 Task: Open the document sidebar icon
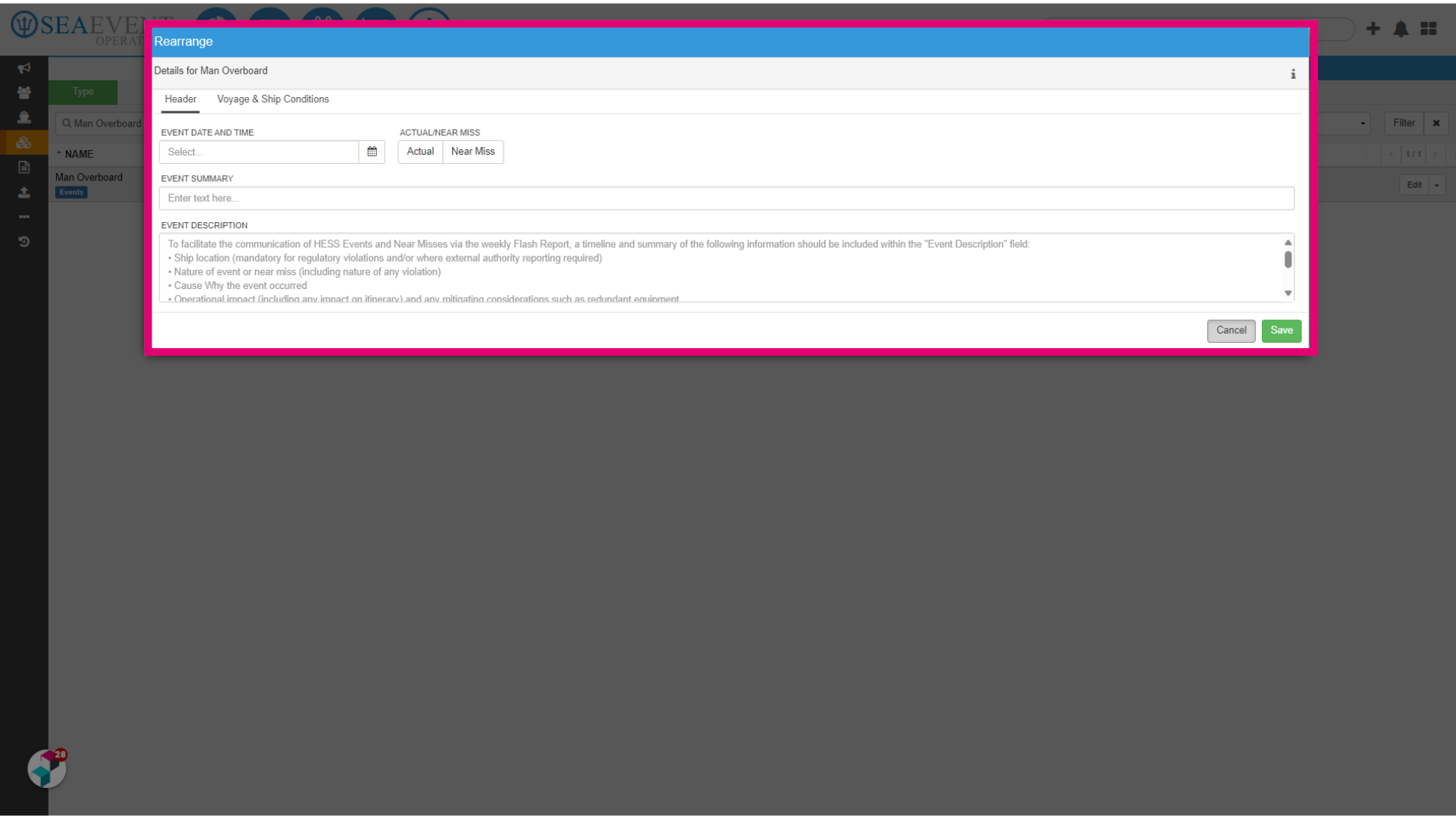[24, 168]
